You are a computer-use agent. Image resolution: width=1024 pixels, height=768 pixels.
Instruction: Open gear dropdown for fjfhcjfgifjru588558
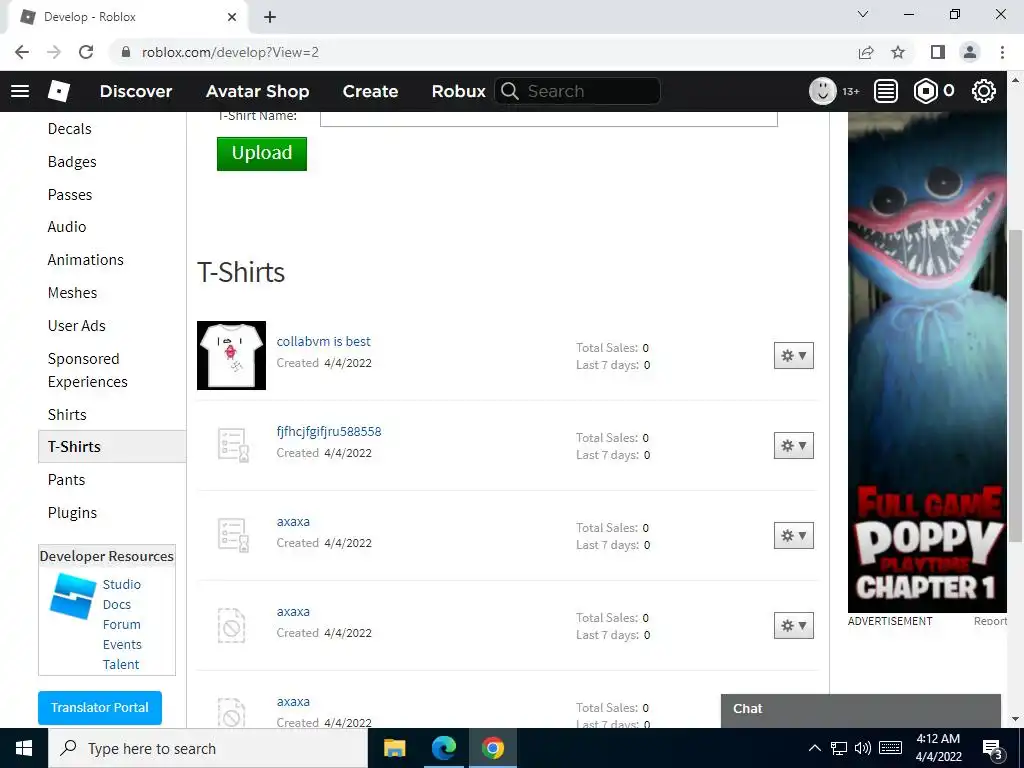(x=793, y=445)
